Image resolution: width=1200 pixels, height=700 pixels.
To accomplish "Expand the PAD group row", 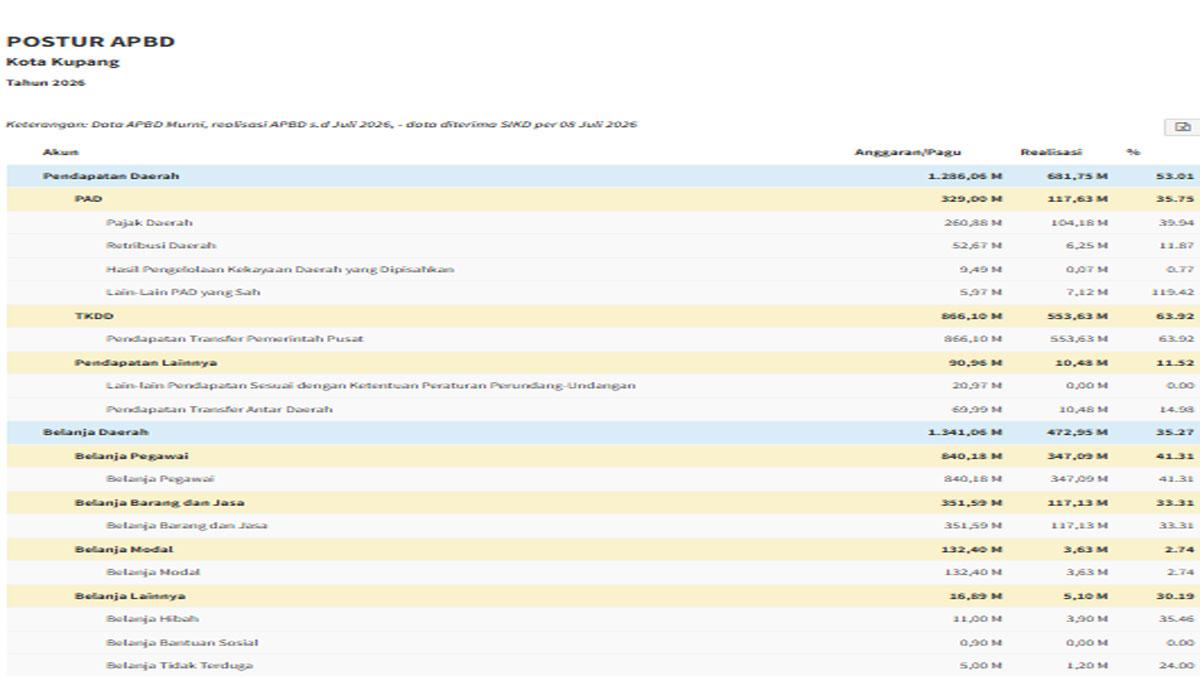I will point(603,199).
